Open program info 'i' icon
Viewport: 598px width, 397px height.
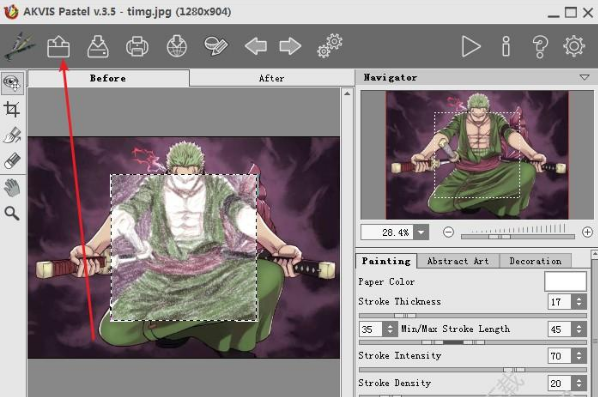506,47
